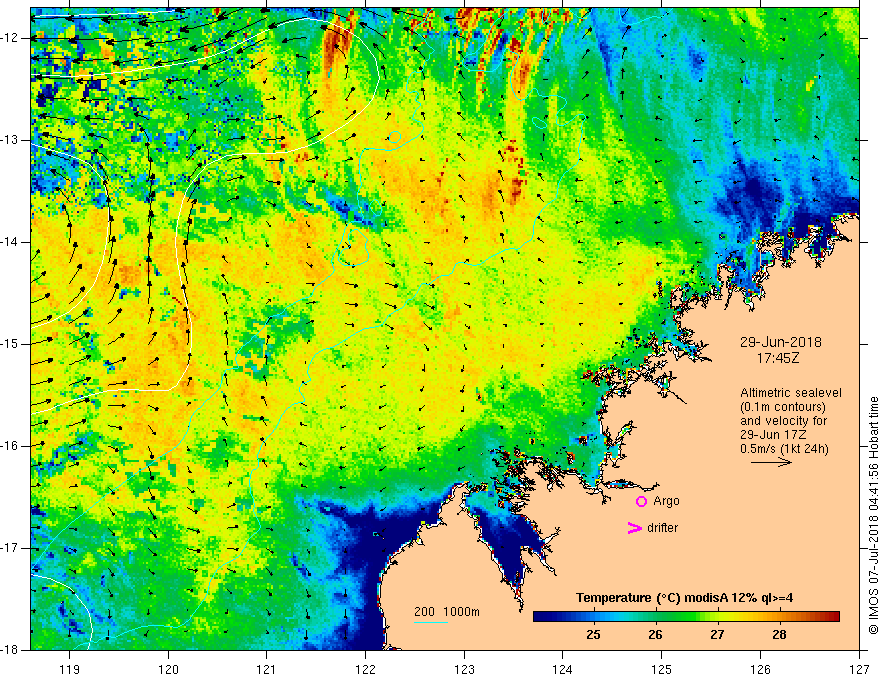The image size is (880, 680).
Task: Click the temperature color bar
Action: click(x=686, y=616)
